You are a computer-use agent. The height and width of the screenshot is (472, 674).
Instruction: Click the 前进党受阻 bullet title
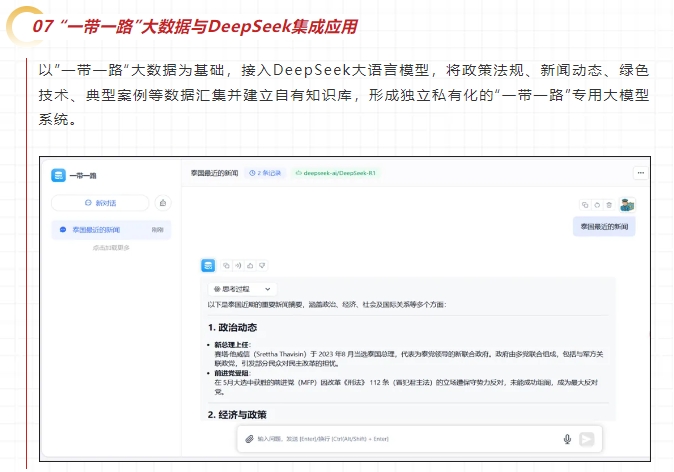point(231,373)
